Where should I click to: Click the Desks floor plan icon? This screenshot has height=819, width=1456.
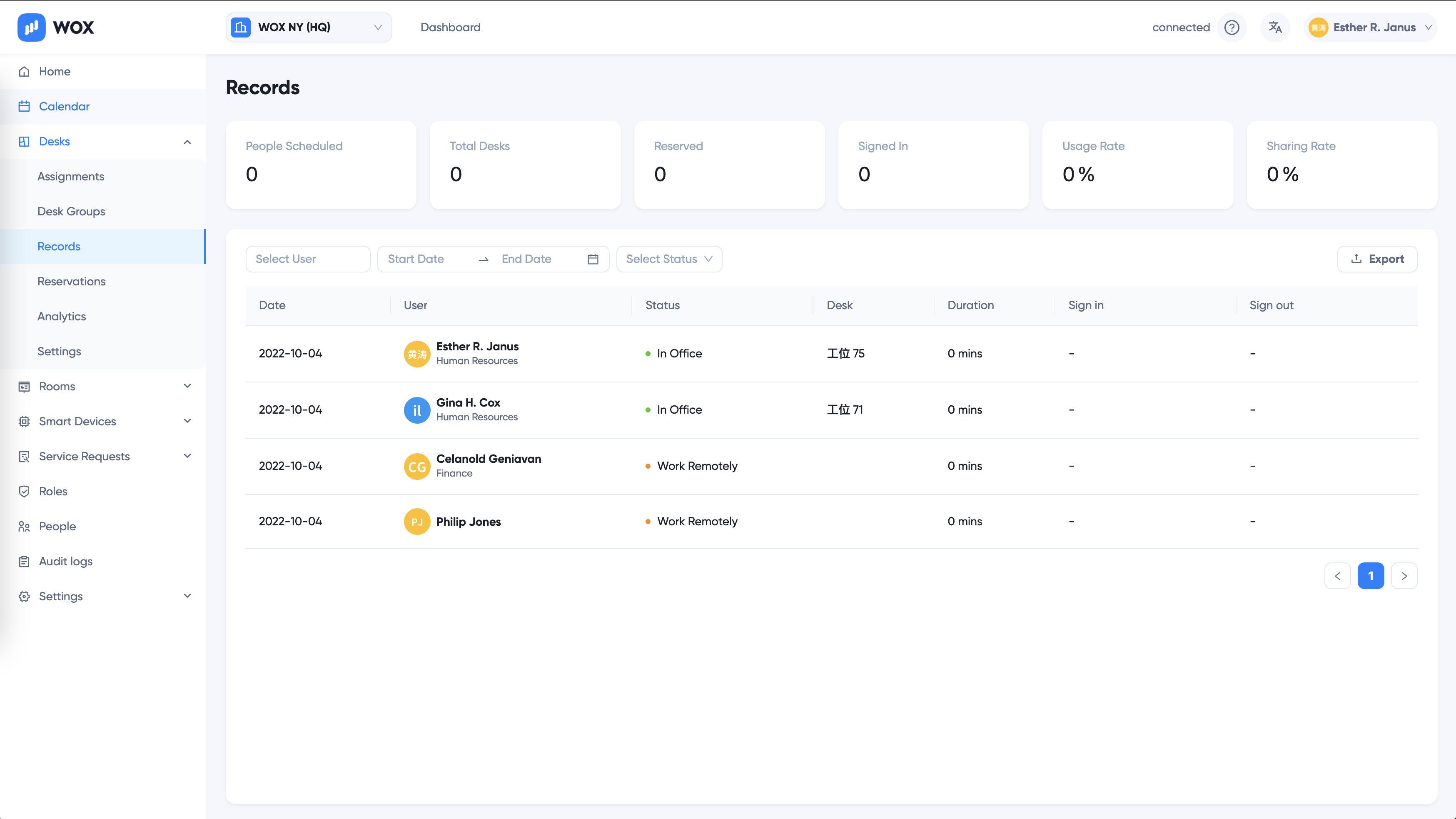pos(24,141)
